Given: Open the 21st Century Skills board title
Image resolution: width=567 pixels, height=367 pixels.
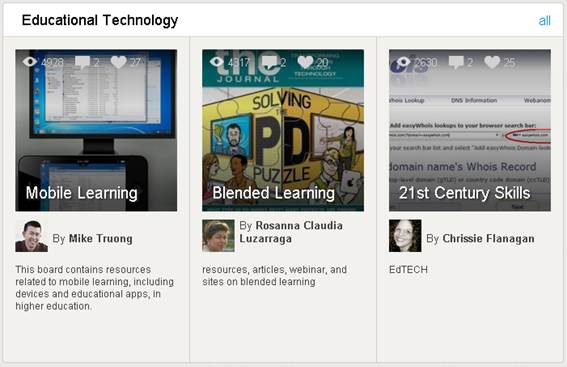Looking at the screenshot, I should pos(465,193).
